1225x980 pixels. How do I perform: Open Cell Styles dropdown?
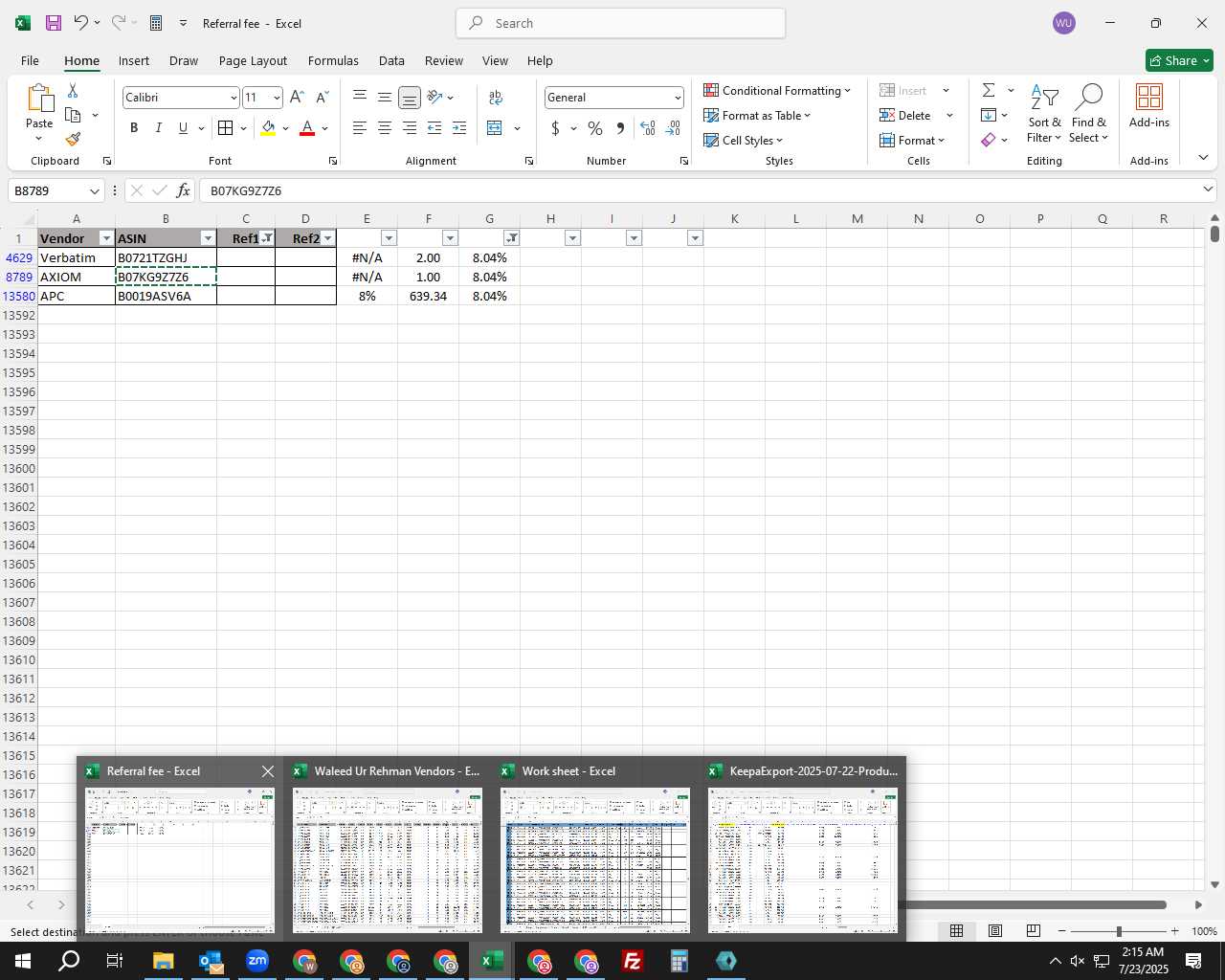pos(744,140)
